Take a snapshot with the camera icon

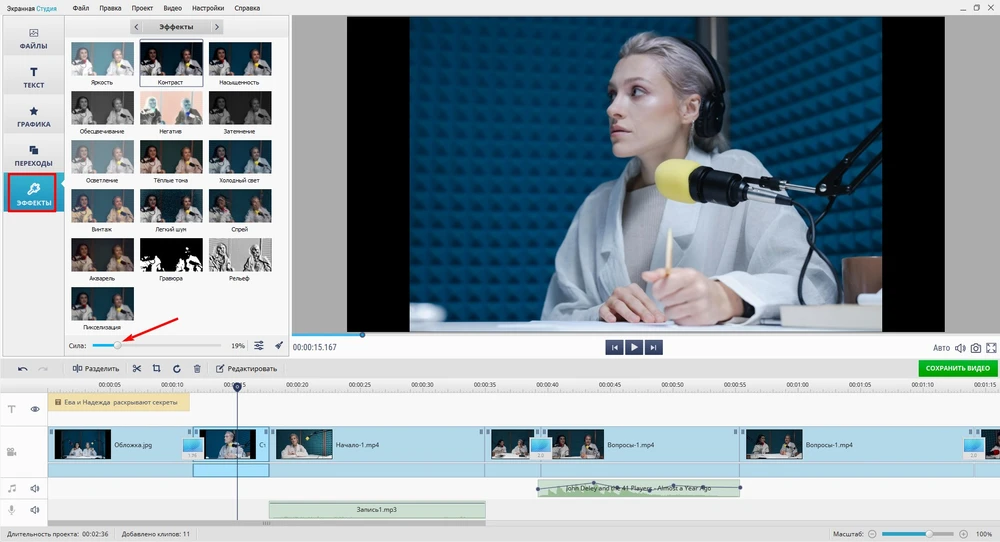975,348
